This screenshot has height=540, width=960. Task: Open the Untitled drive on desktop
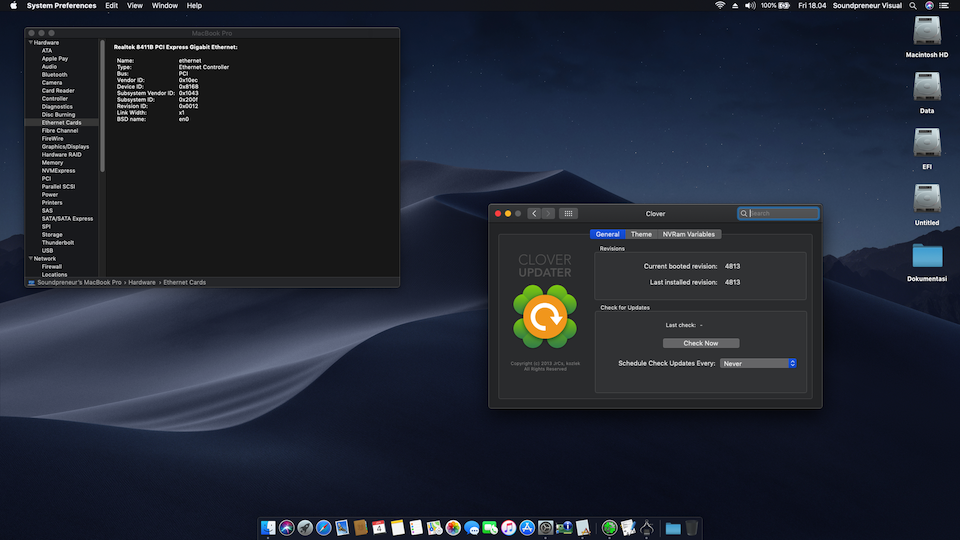pos(927,198)
